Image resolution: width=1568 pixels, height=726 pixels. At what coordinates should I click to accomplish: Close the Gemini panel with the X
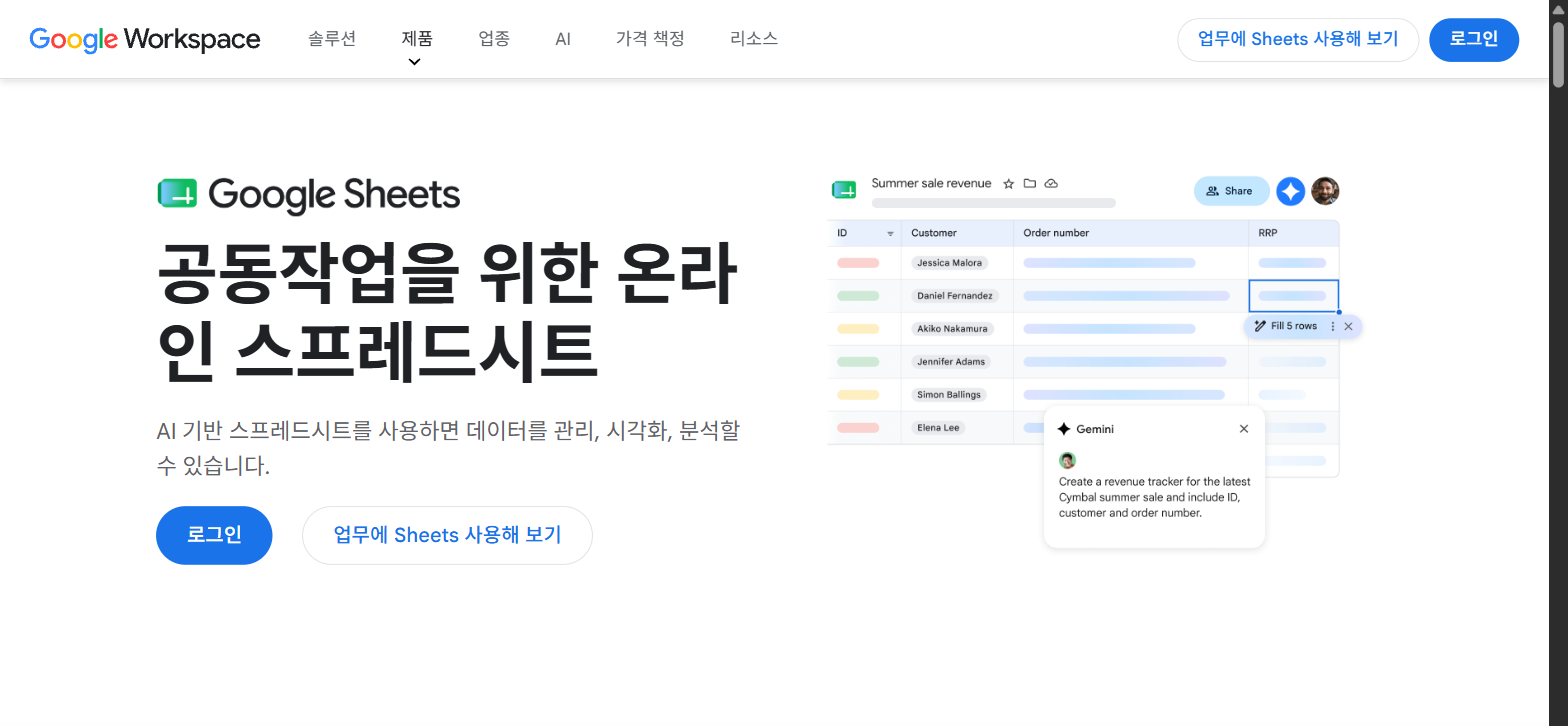(x=1244, y=429)
